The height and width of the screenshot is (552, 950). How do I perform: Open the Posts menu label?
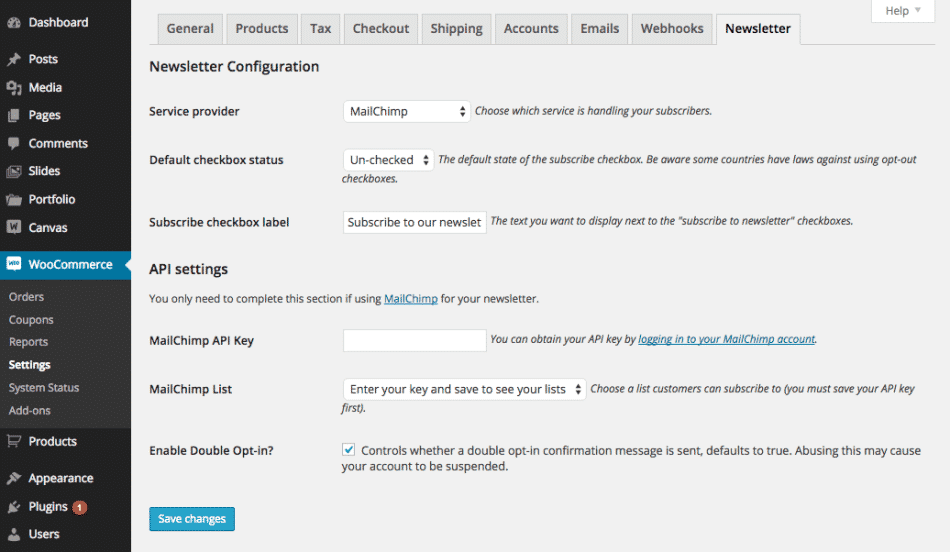click(x=43, y=59)
